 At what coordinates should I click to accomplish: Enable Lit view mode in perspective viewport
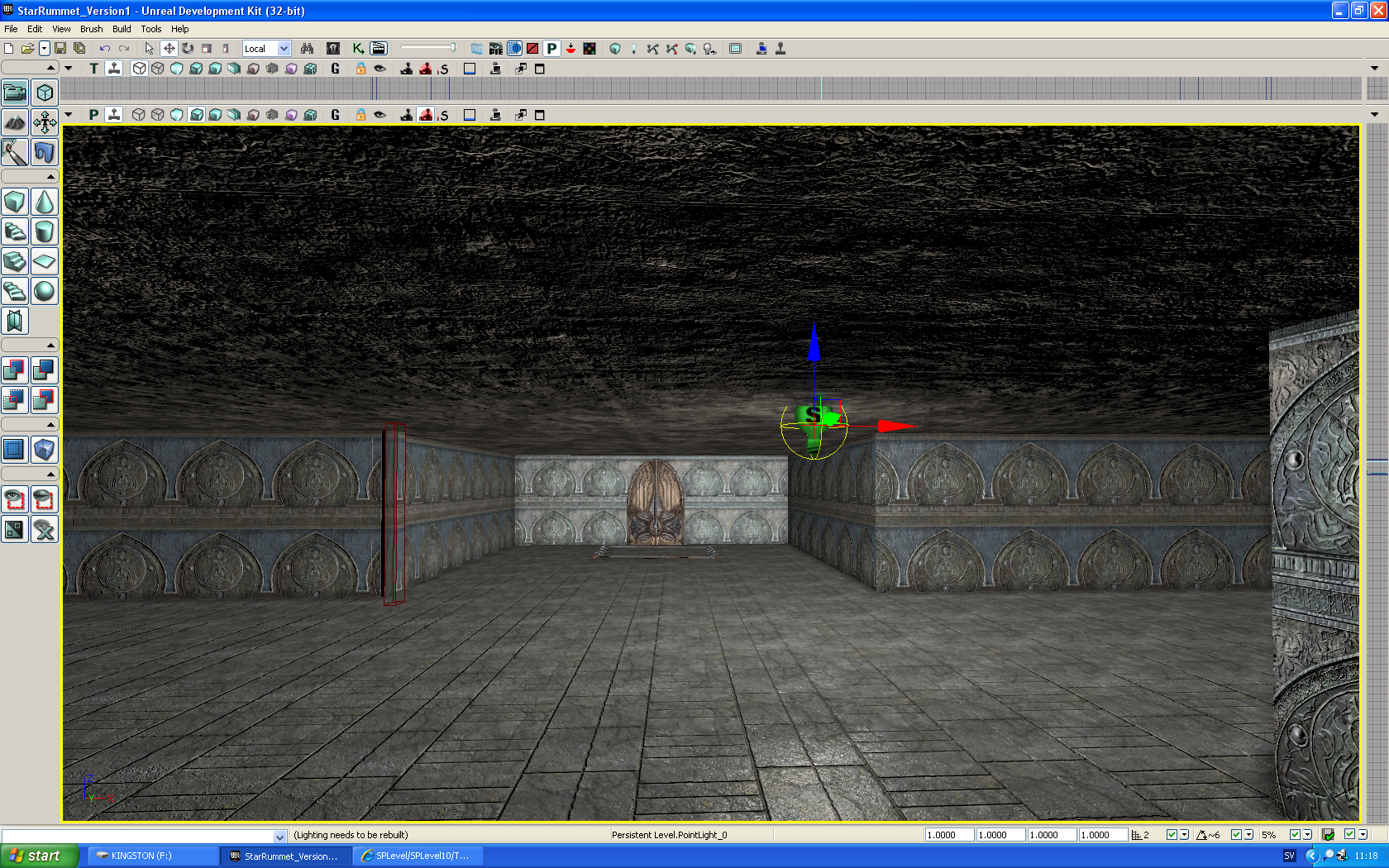(196, 115)
